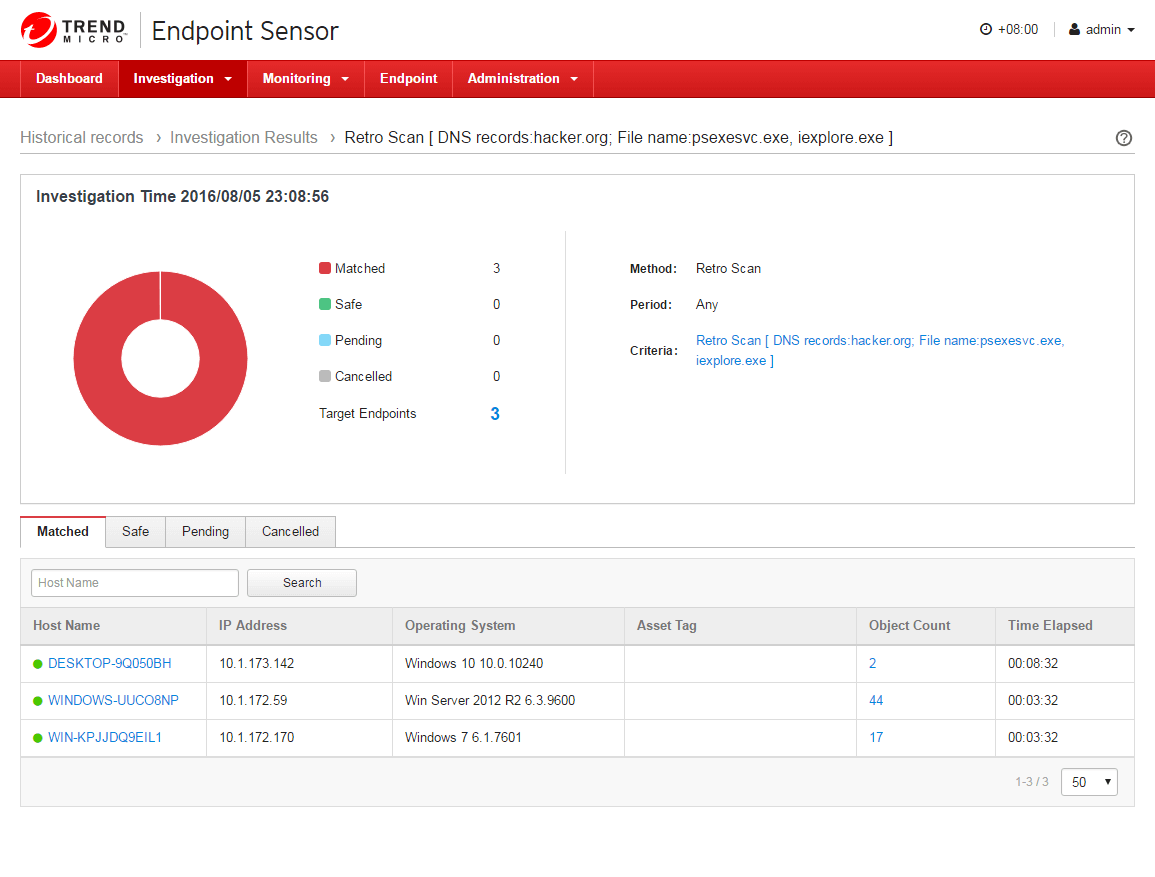Switch to the Safe tab
This screenshot has height=877, width=1155.
coord(135,532)
